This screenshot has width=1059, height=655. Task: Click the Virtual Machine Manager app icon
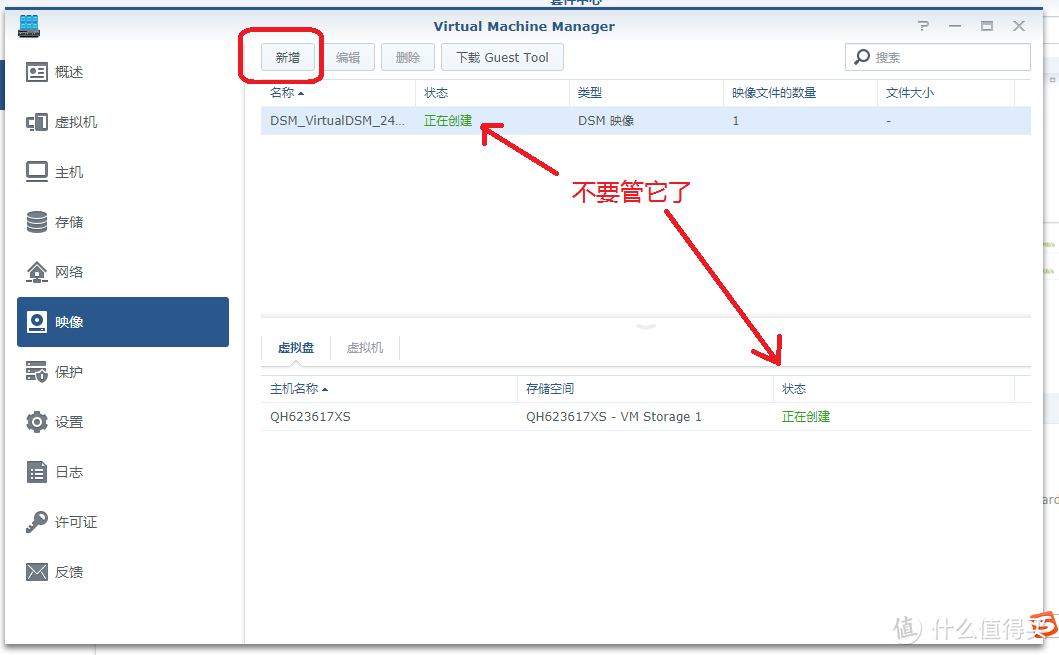click(x=29, y=26)
